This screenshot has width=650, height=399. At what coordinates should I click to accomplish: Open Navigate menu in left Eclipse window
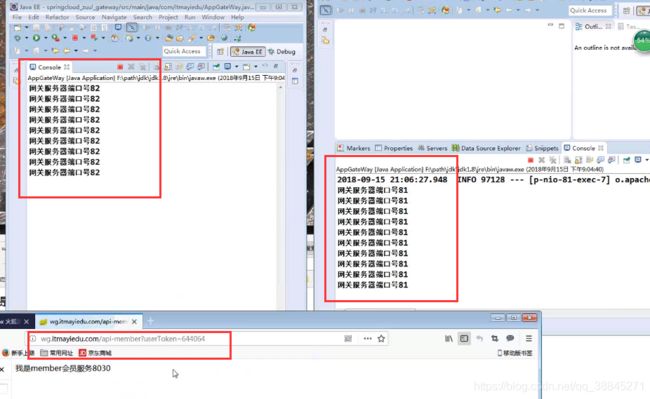114,17
